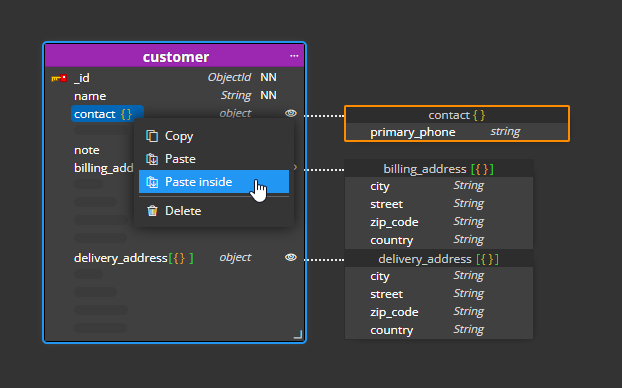Select the contact field in customer
The image size is (622, 388).
(107, 114)
